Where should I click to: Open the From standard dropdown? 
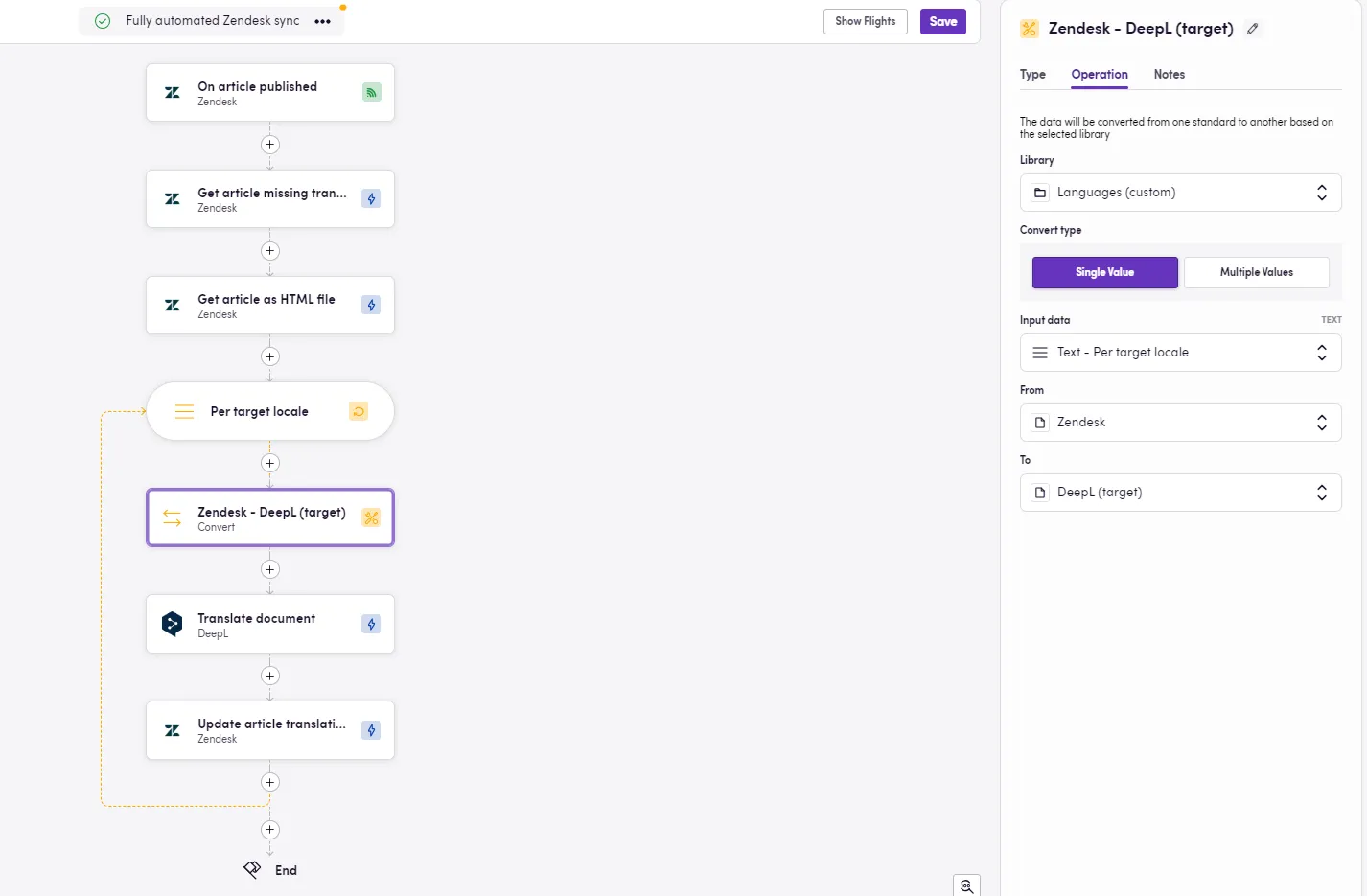pyautogui.click(x=1180, y=423)
